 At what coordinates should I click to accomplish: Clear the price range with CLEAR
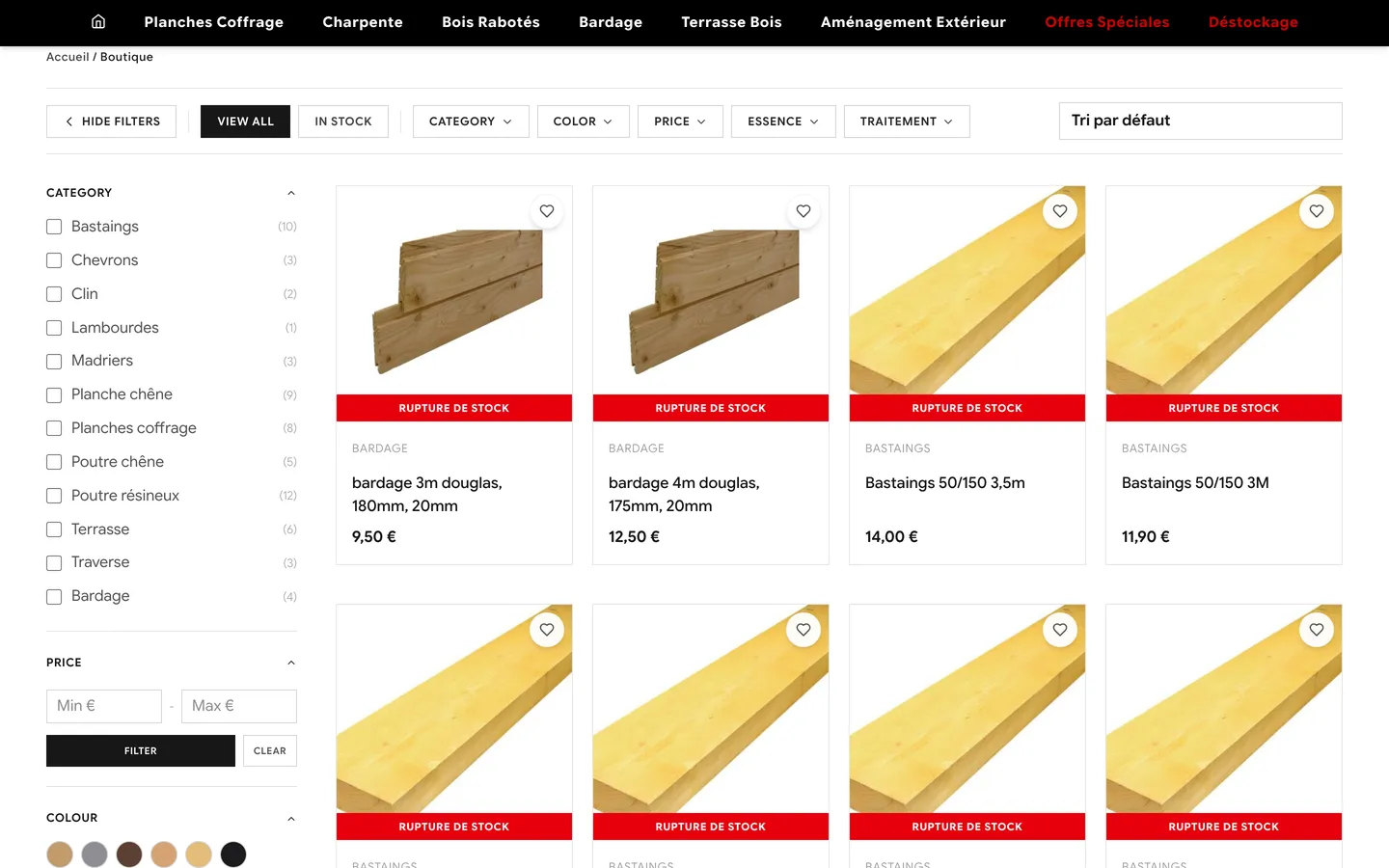click(x=270, y=751)
